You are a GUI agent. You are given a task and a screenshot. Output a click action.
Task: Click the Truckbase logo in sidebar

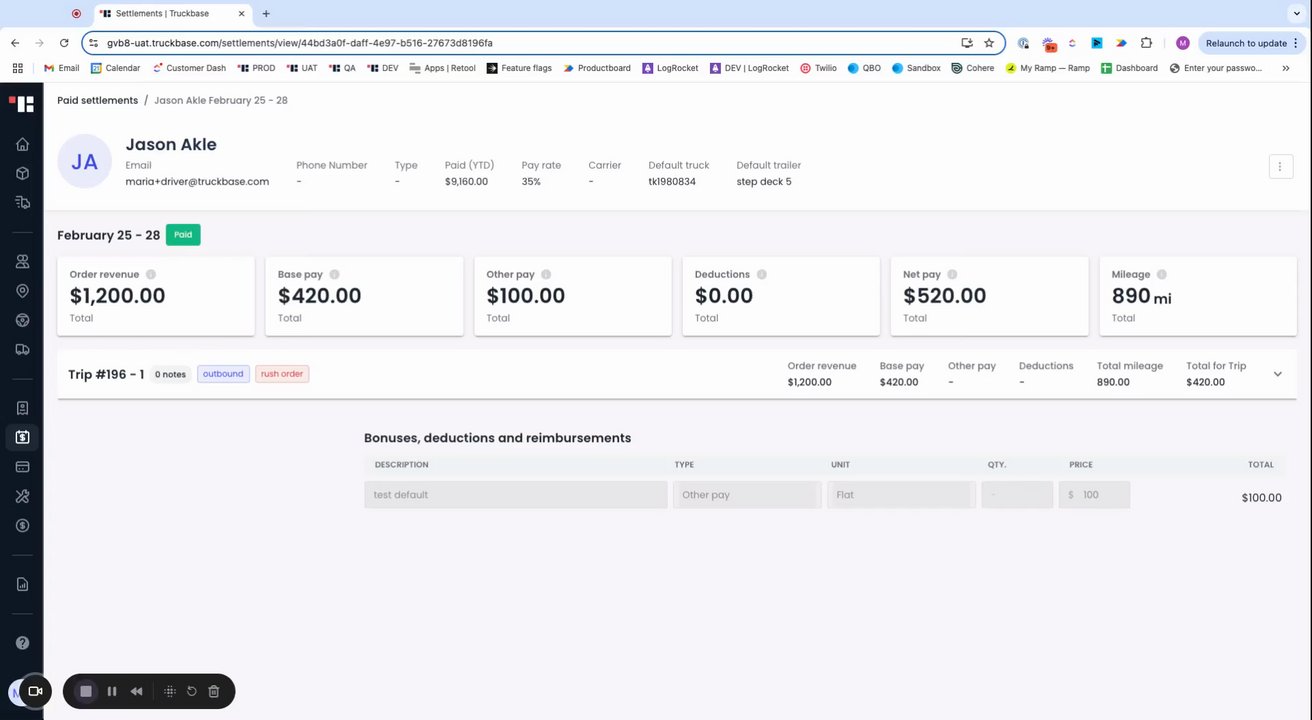[22, 103]
